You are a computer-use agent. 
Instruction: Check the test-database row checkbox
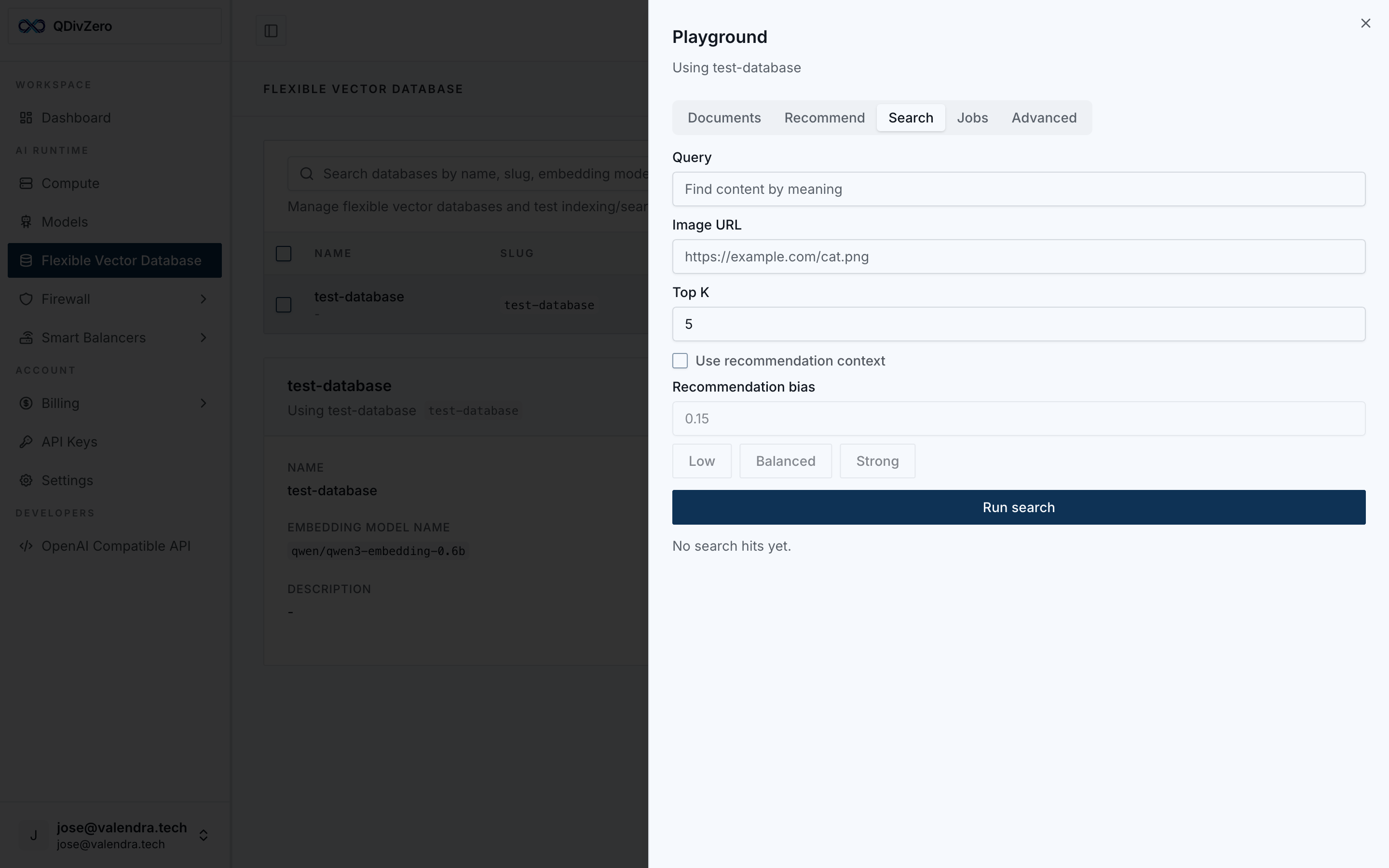pos(284,304)
